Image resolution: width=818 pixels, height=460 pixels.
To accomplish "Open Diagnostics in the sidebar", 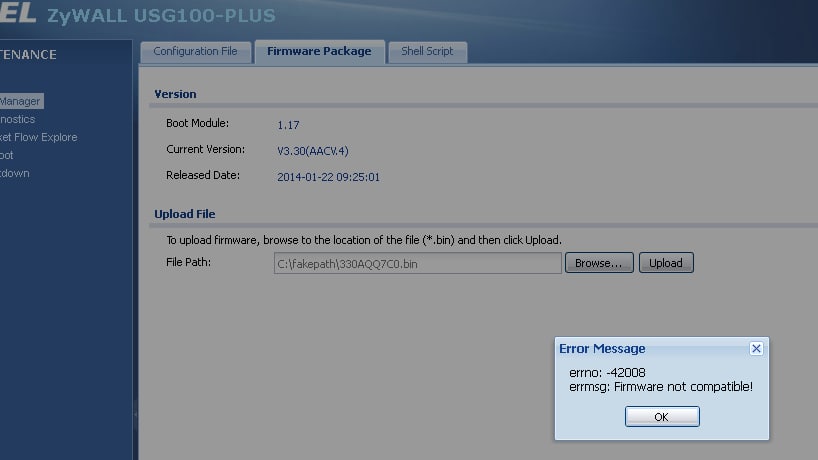I will (18, 119).
